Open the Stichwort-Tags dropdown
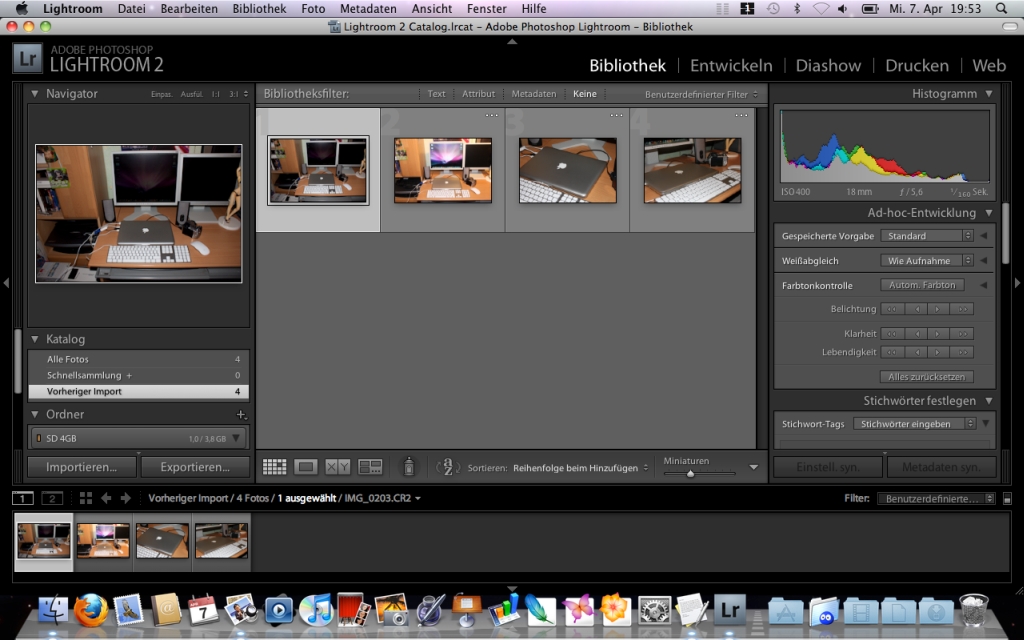The image size is (1024, 640). pos(914,424)
